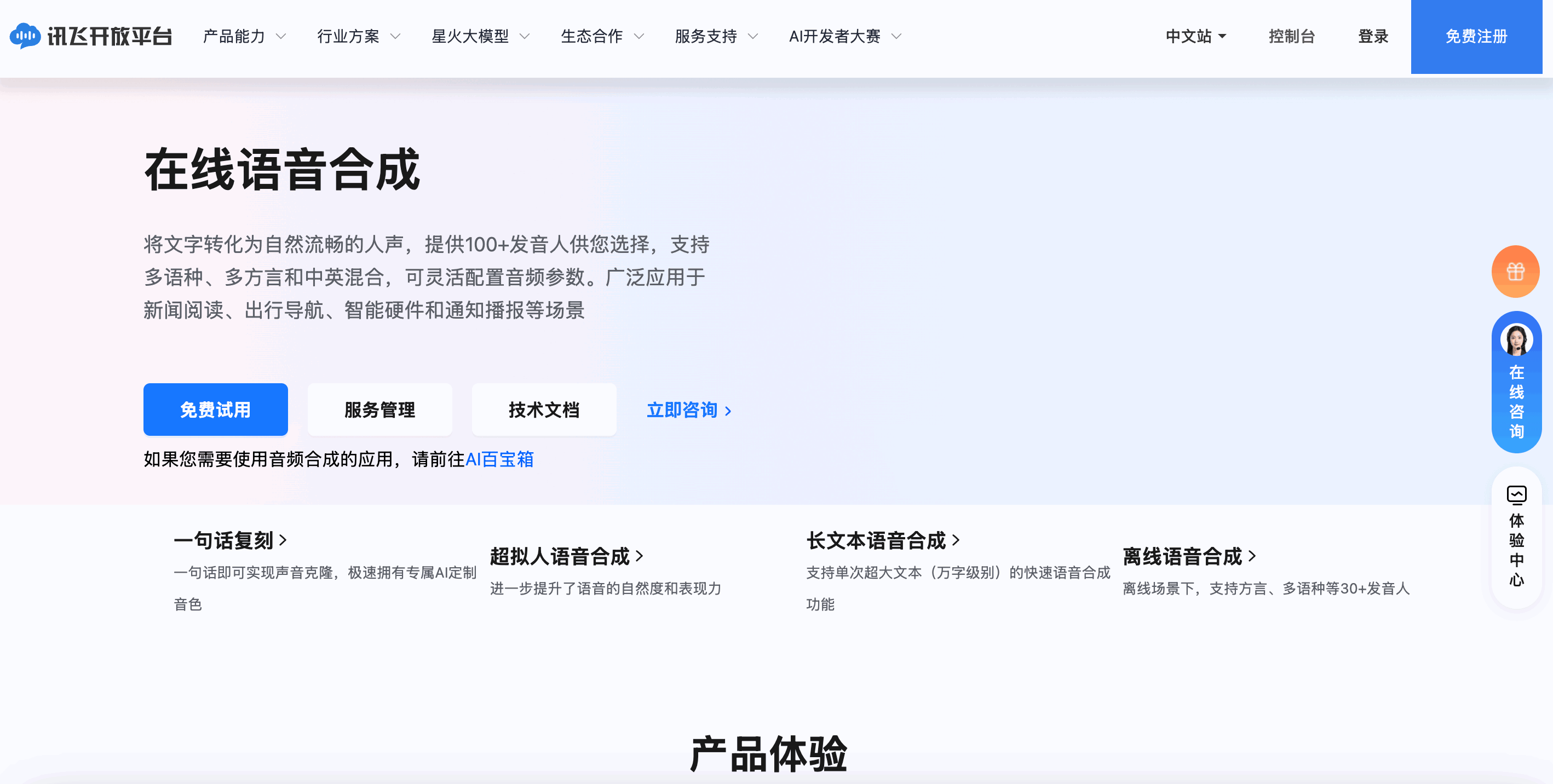1553x784 pixels.
Task: Expand the 产品能力 dropdown arrow
Action: point(281,36)
